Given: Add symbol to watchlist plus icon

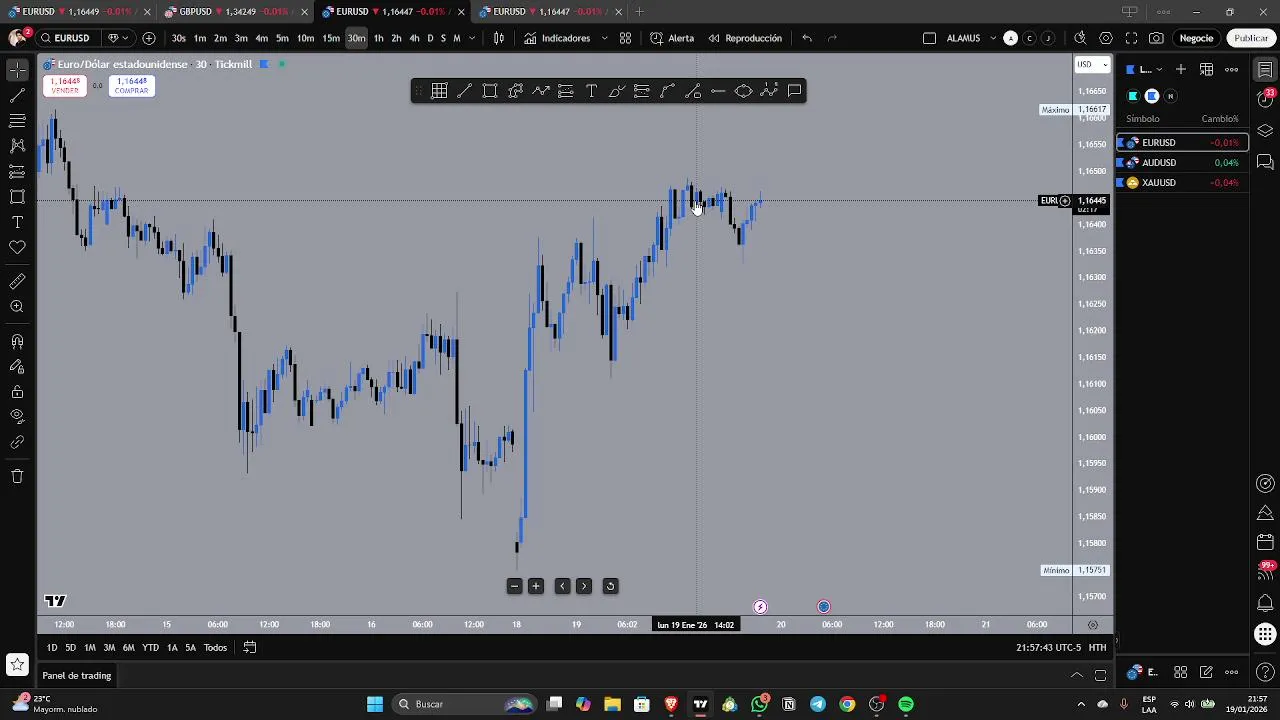Looking at the screenshot, I should [x=1181, y=69].
